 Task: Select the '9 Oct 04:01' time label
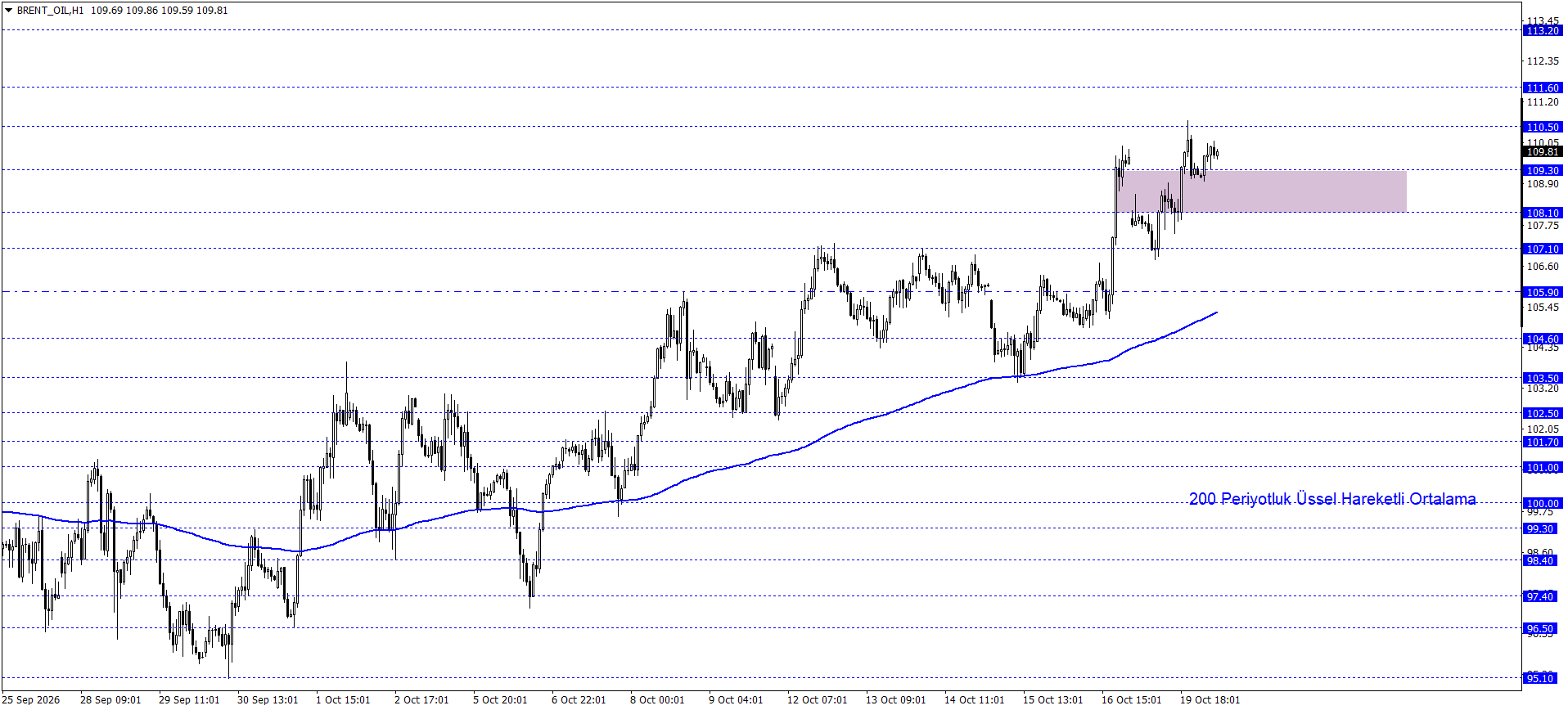[736, 700]
